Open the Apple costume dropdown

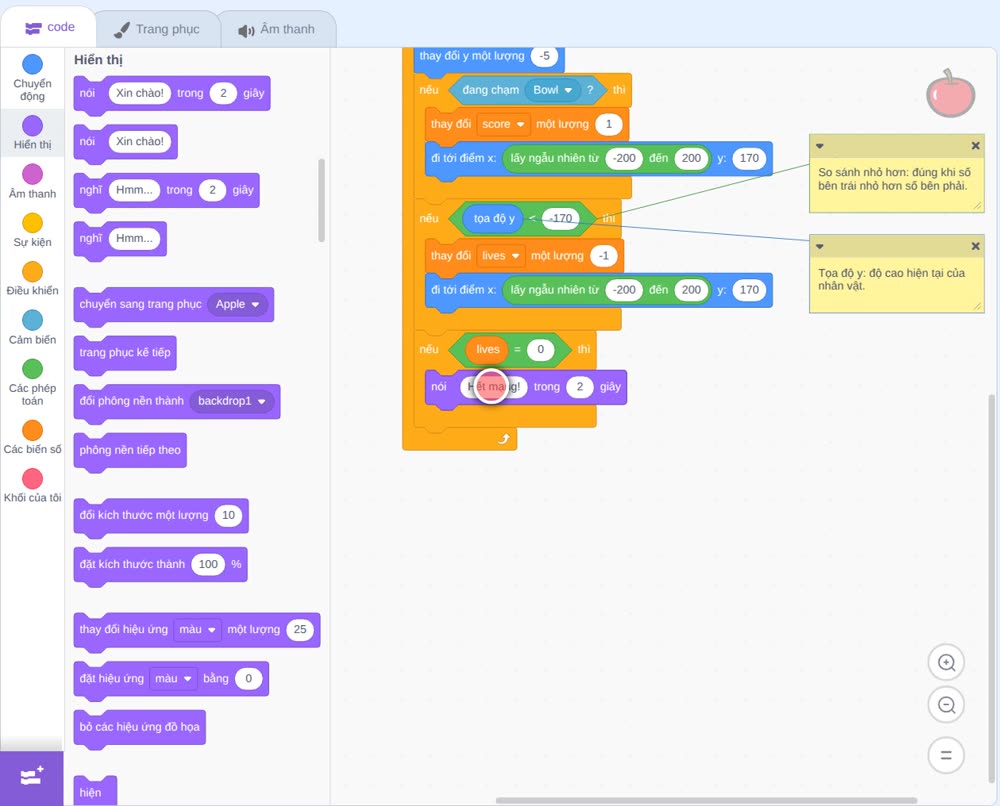[238, 304]
